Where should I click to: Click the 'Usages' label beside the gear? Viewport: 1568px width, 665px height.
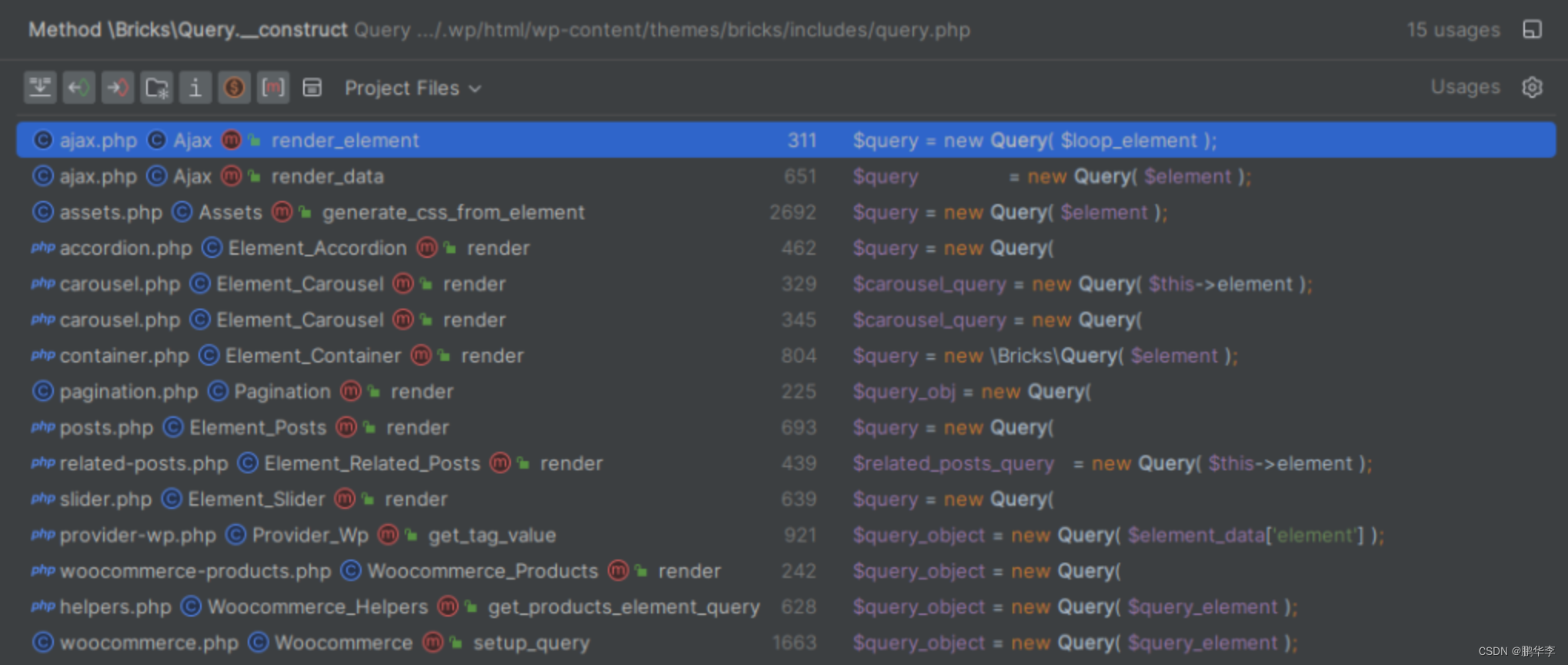pos(1465,87)
